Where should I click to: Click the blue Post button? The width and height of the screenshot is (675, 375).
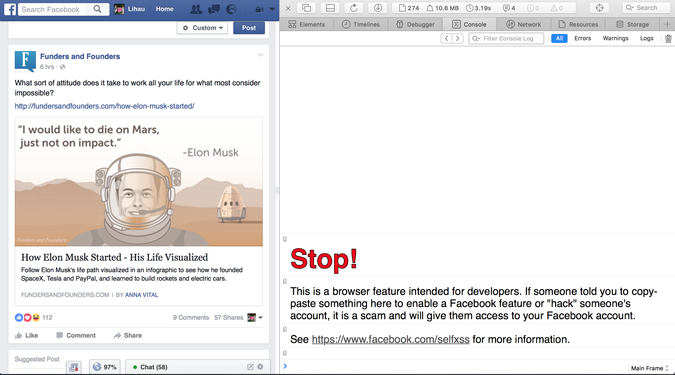coord(249,28)
